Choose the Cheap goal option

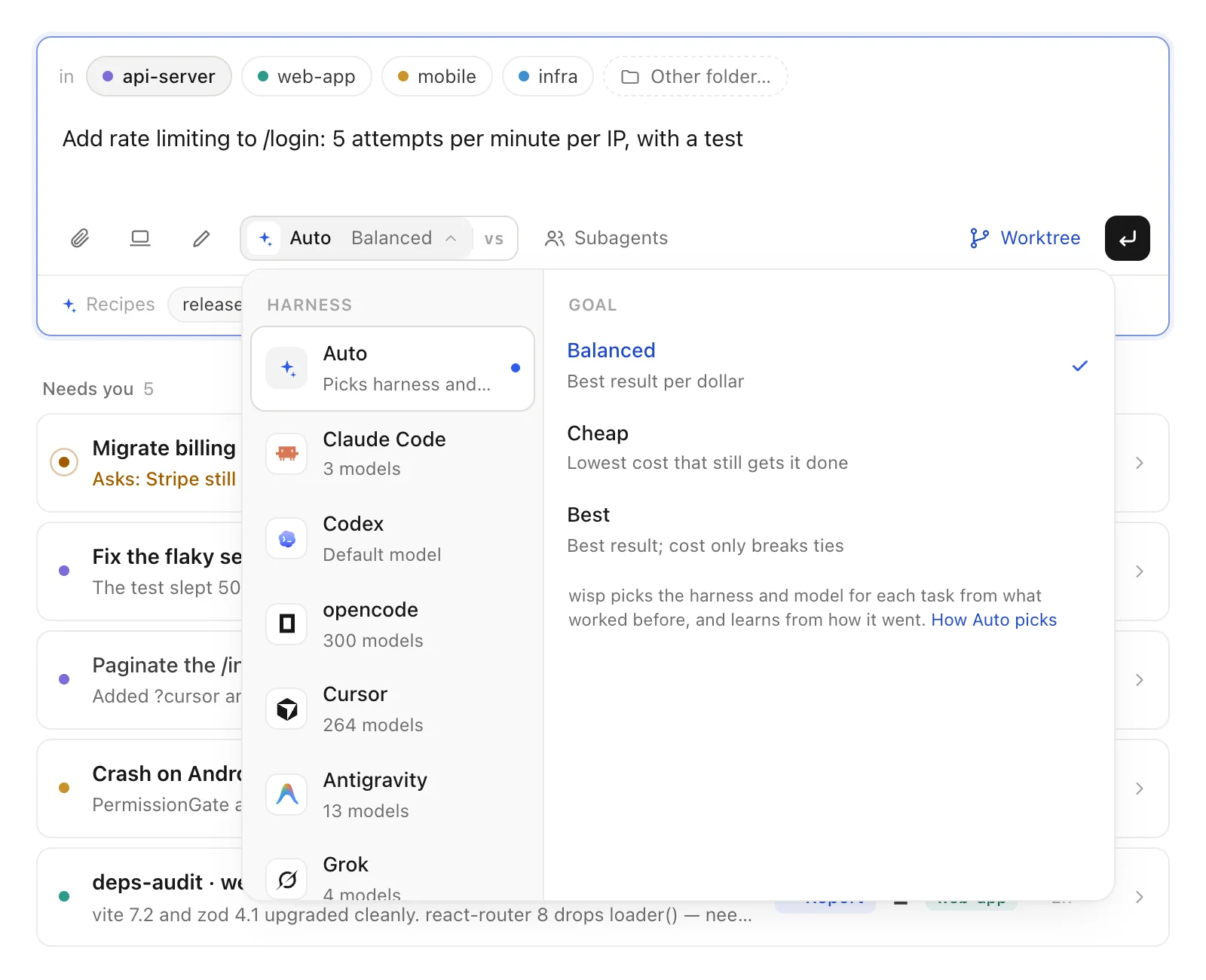(x=828, y=448)
